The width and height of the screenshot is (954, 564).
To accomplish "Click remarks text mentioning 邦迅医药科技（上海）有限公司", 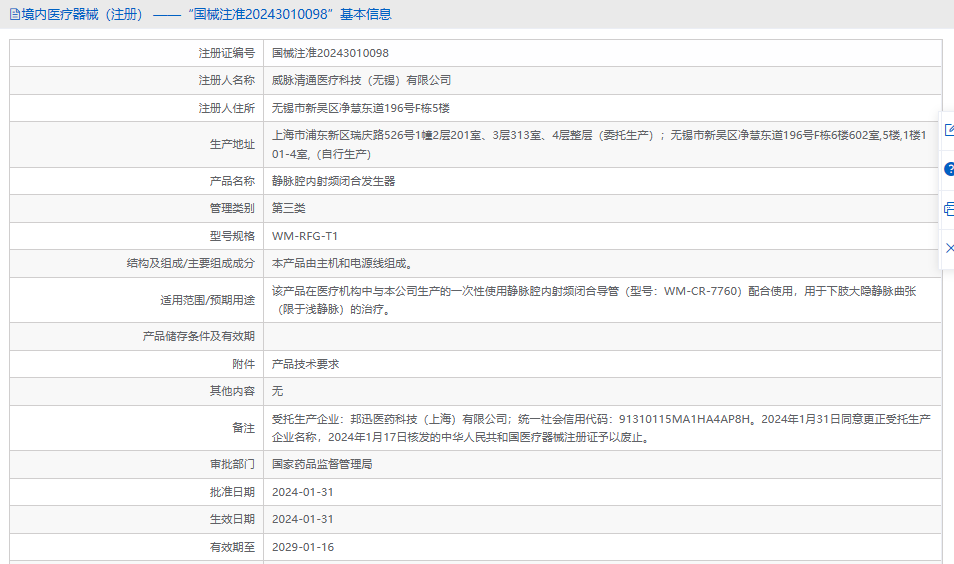I will coord(601,428).
